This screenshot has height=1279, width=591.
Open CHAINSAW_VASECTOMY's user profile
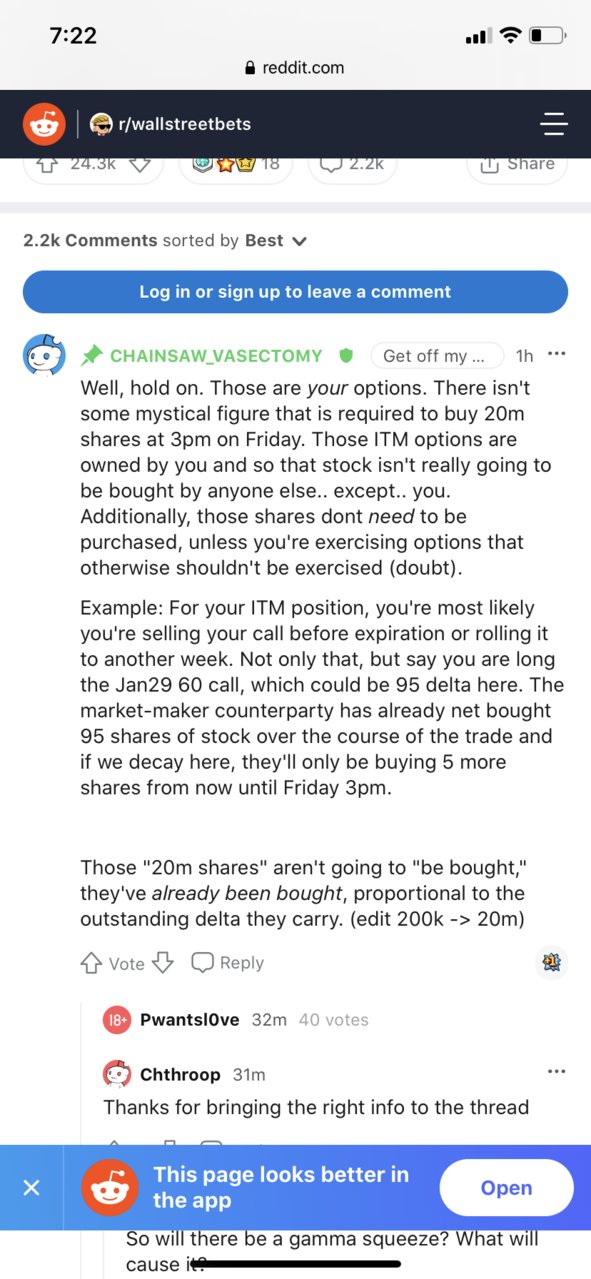click(216, 355)
